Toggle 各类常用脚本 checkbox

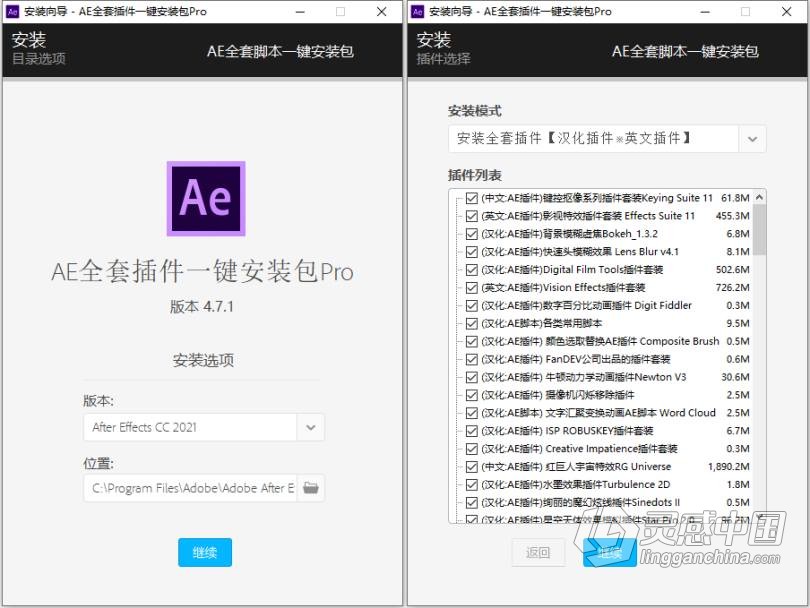[x=471, y=323]
